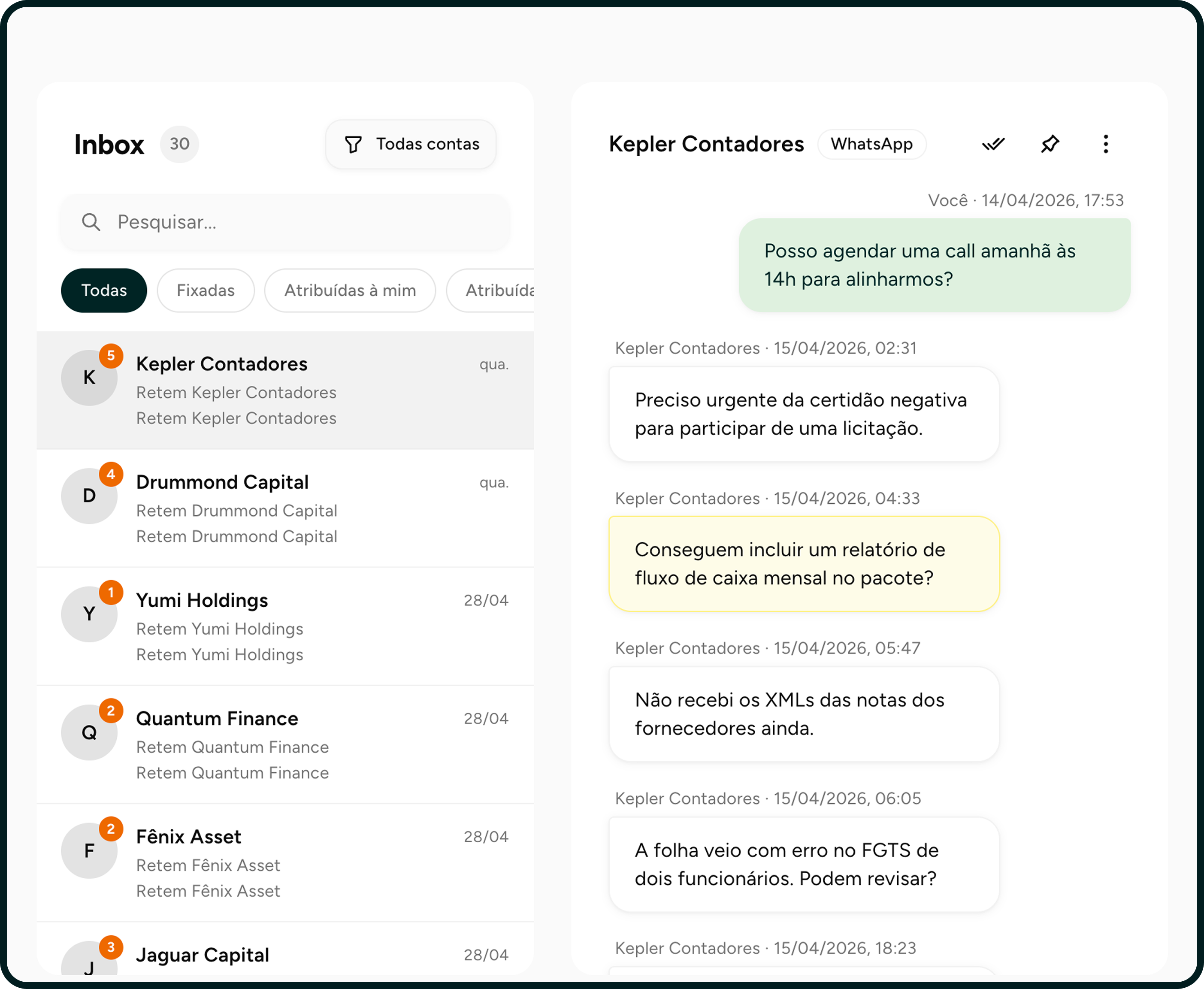Screen dimensions: 1204x989
Task: Pin the Kepler Contadores conversation
Action: tap(1050, 144)
